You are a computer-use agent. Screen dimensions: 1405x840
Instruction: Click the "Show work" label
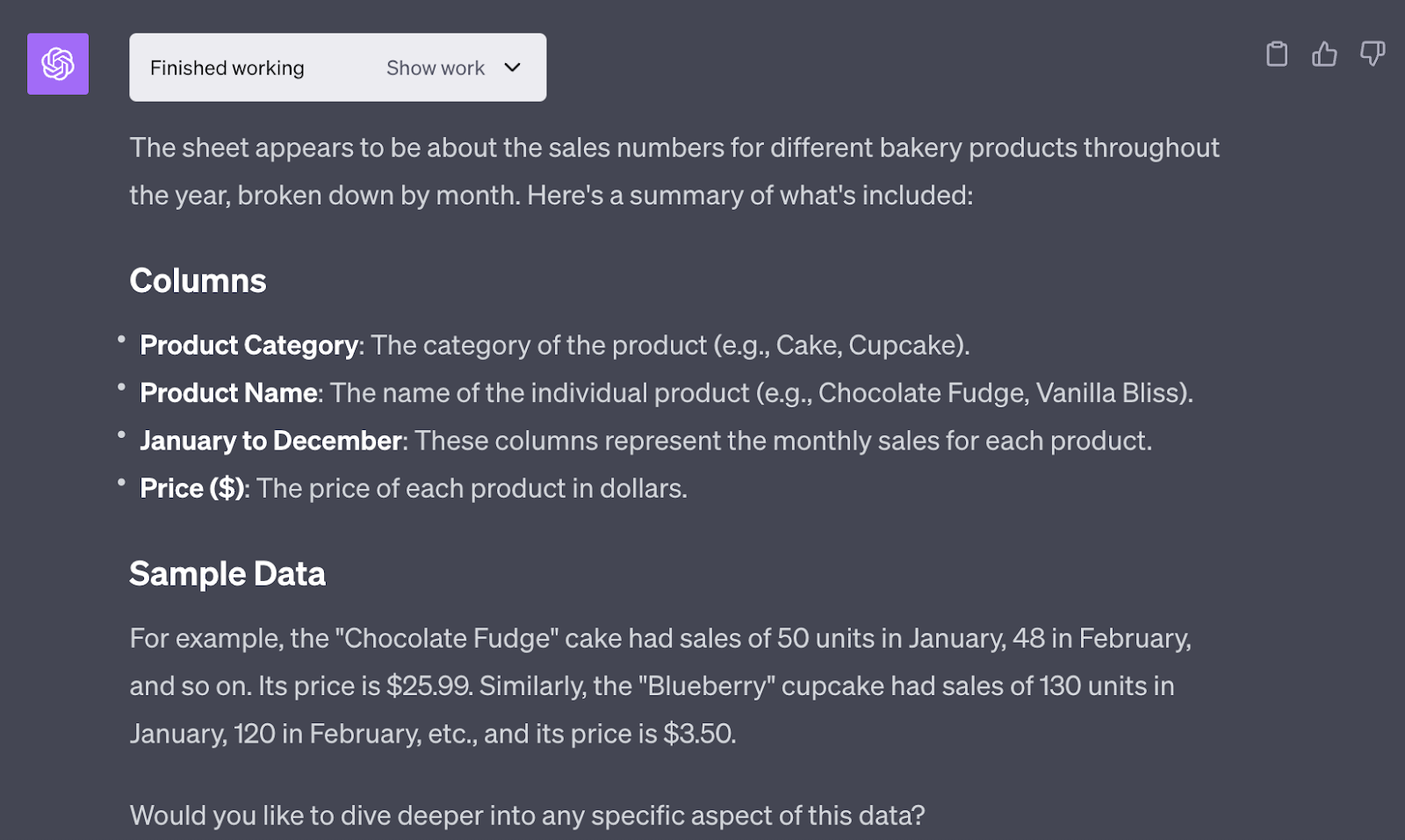pyautogui.click(x=436, y=68)
